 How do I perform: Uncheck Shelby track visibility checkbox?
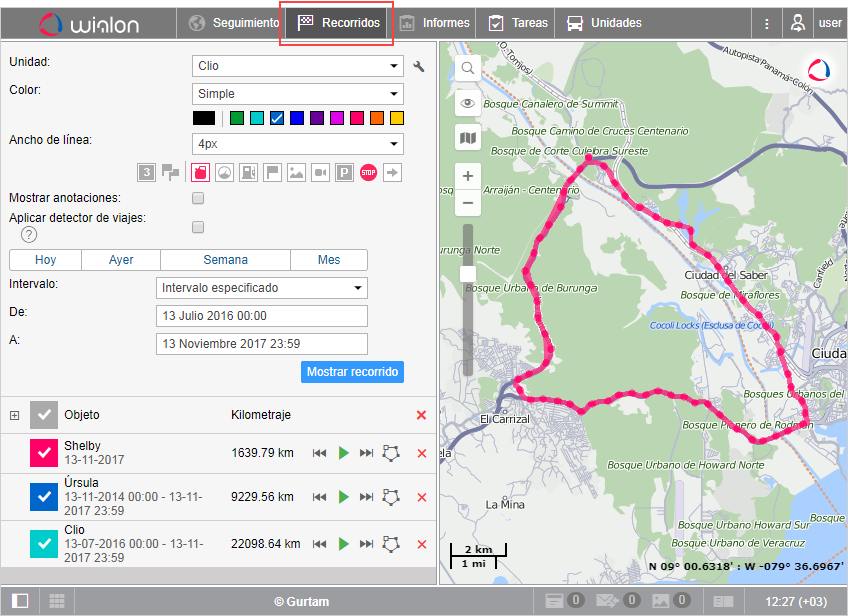point(44,453)
